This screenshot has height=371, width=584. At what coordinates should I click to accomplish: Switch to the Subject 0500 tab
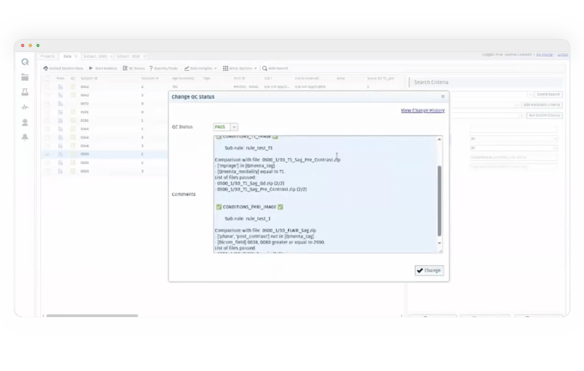pos(129,56)
